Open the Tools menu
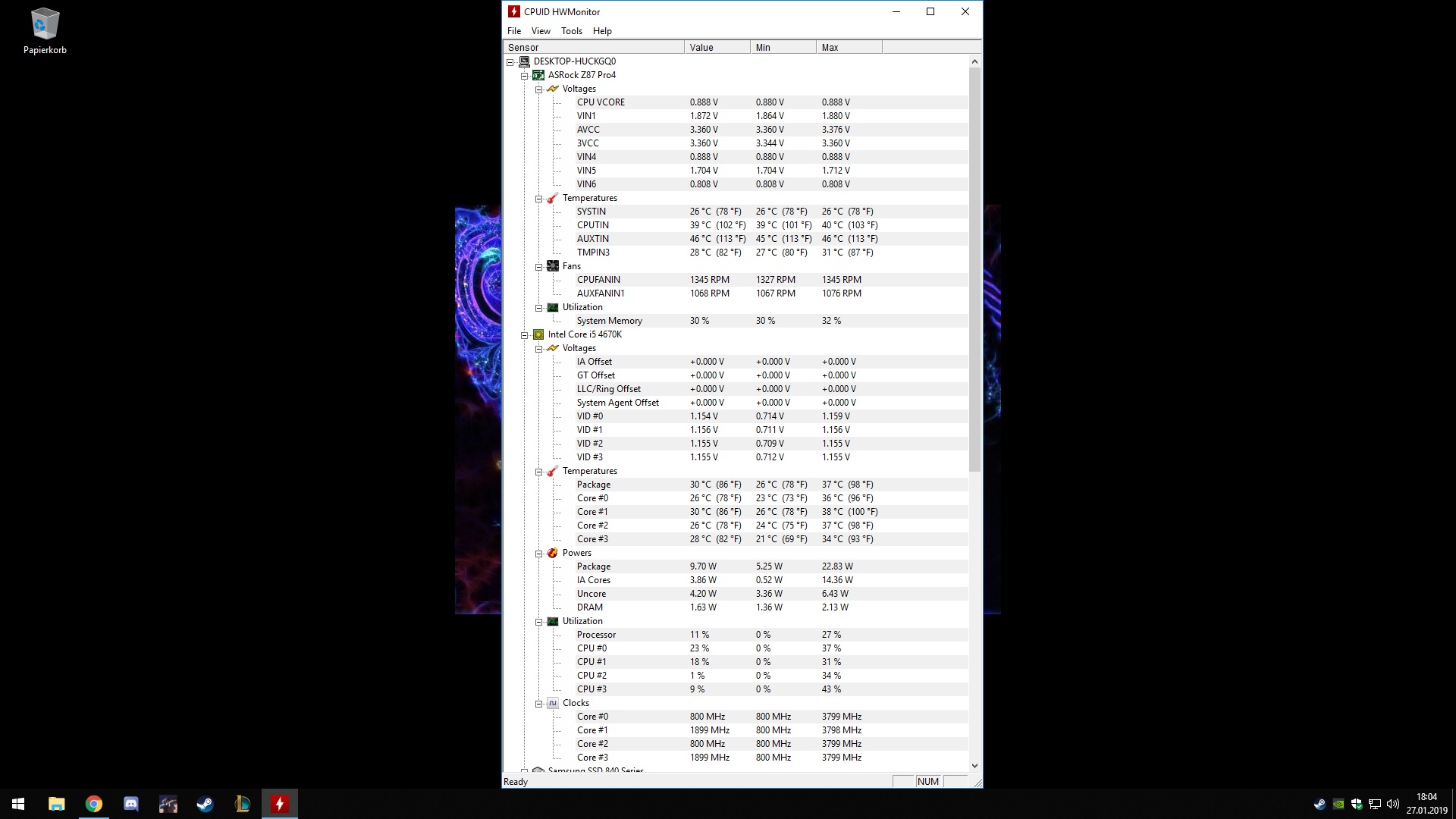Viewport: 1456px width, 819px height. tap(572, 31)
